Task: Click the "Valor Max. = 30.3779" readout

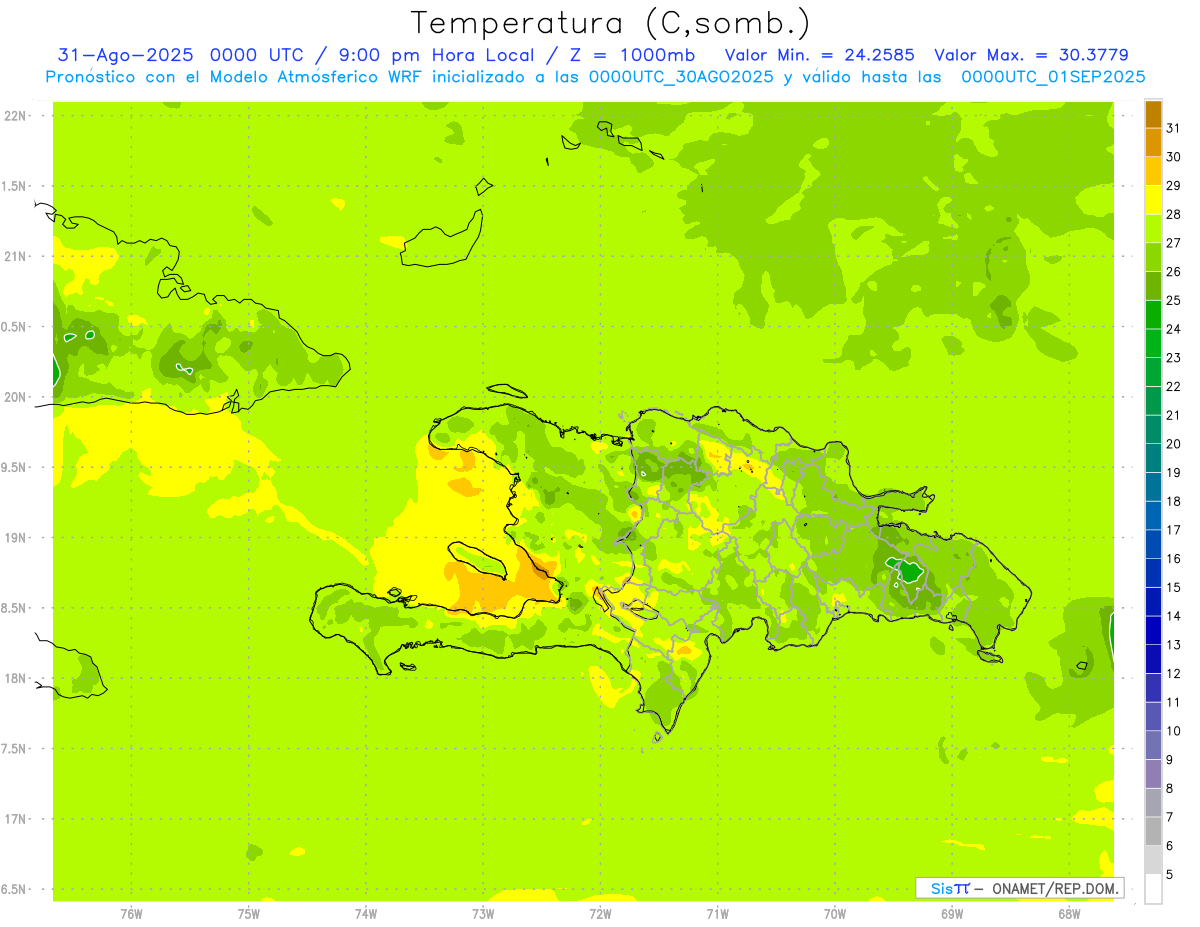Action: tap(1031, 55)
